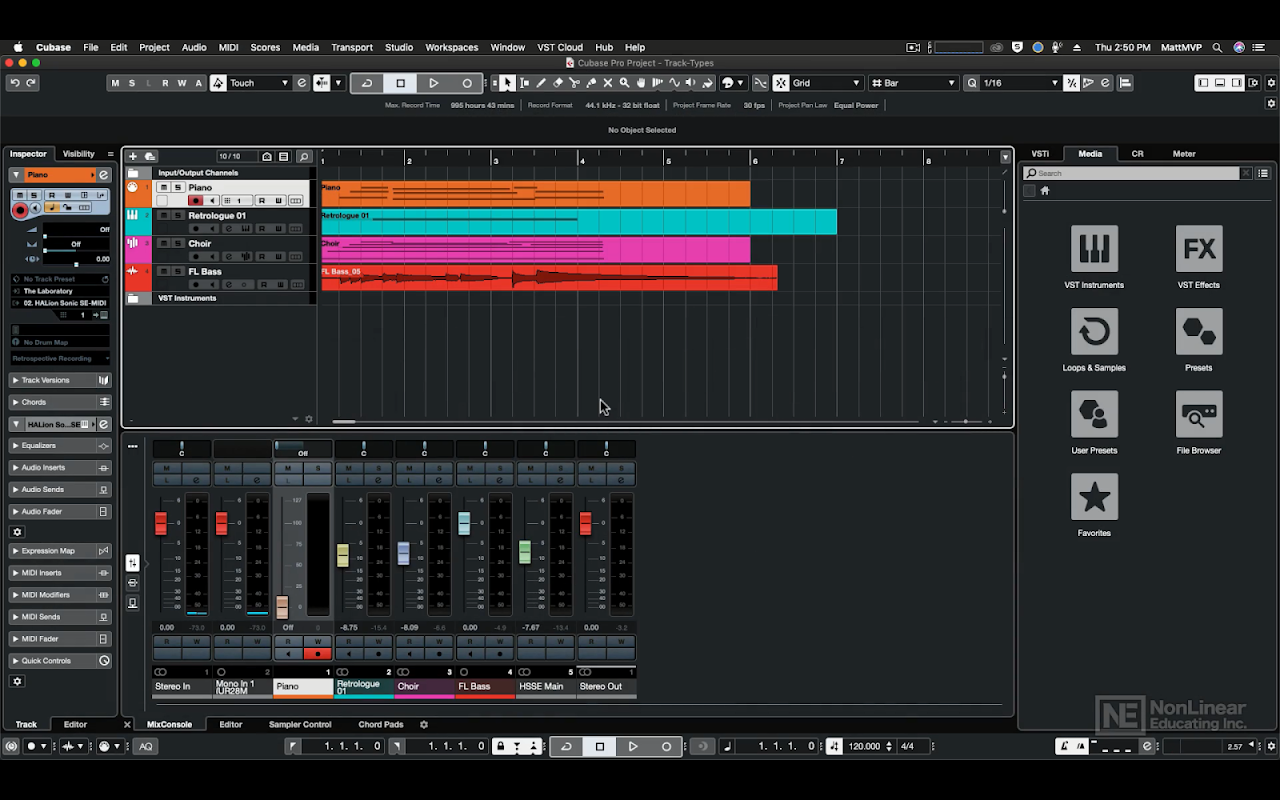Screen dimensions: 1280x800
Task: Open the VST Instruments media category
Action: [1094, 249]
